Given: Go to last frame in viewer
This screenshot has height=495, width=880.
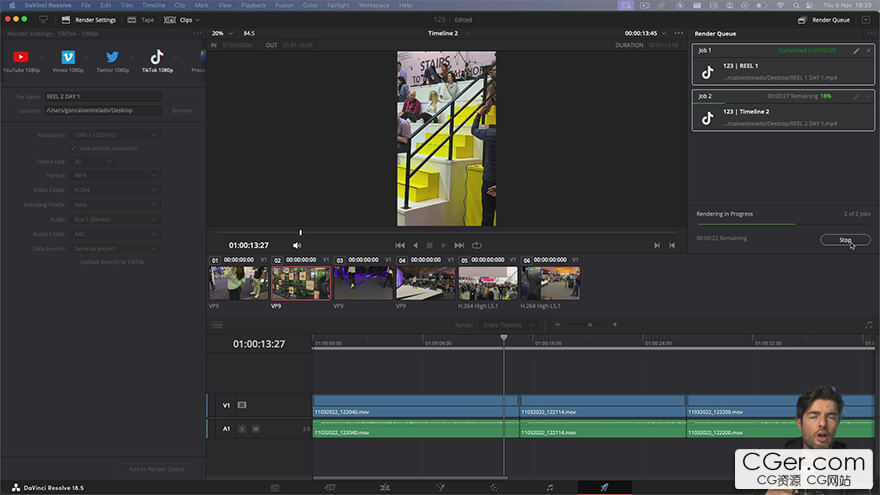Looking at the screenshot, I should tap(459, 245).
